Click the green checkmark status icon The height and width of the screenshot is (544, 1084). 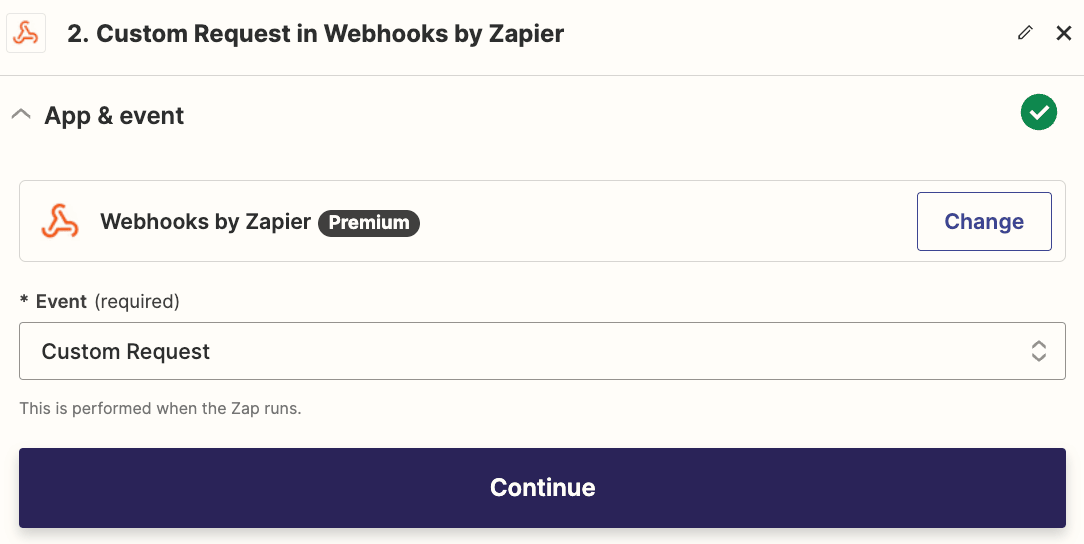(x=1039, y=112)
